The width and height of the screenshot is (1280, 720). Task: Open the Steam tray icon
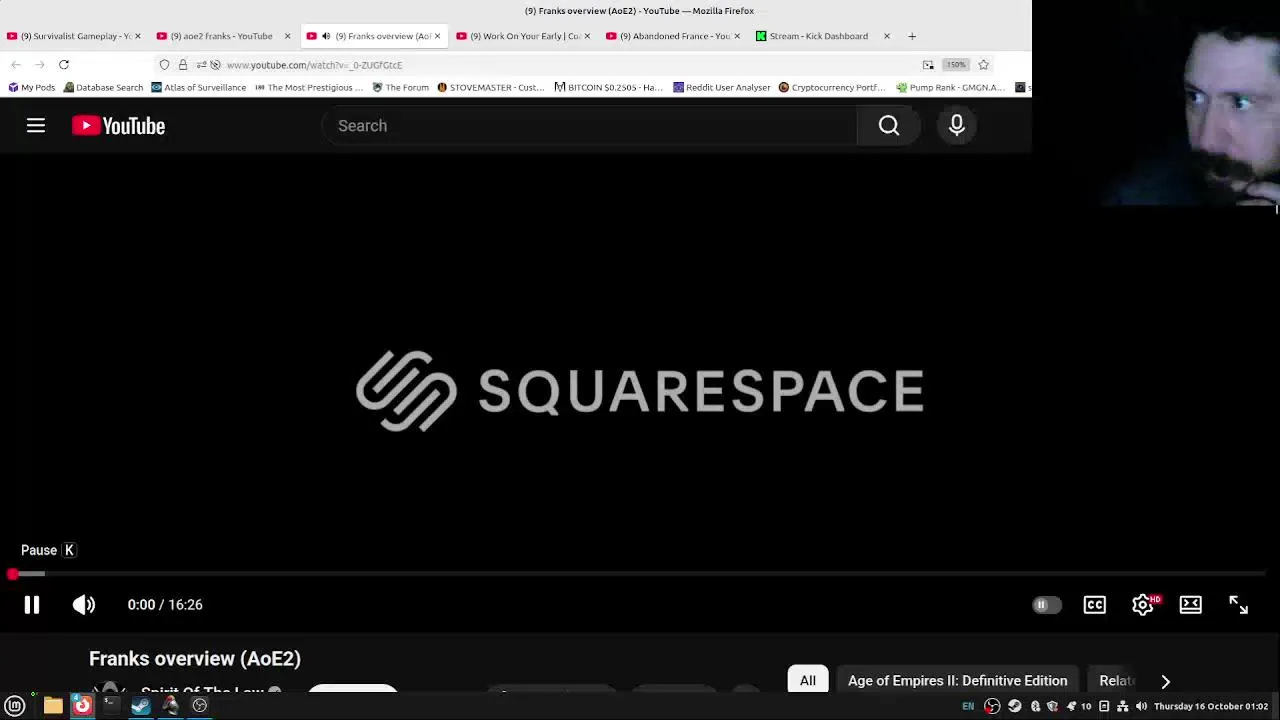pos(1015,706)
